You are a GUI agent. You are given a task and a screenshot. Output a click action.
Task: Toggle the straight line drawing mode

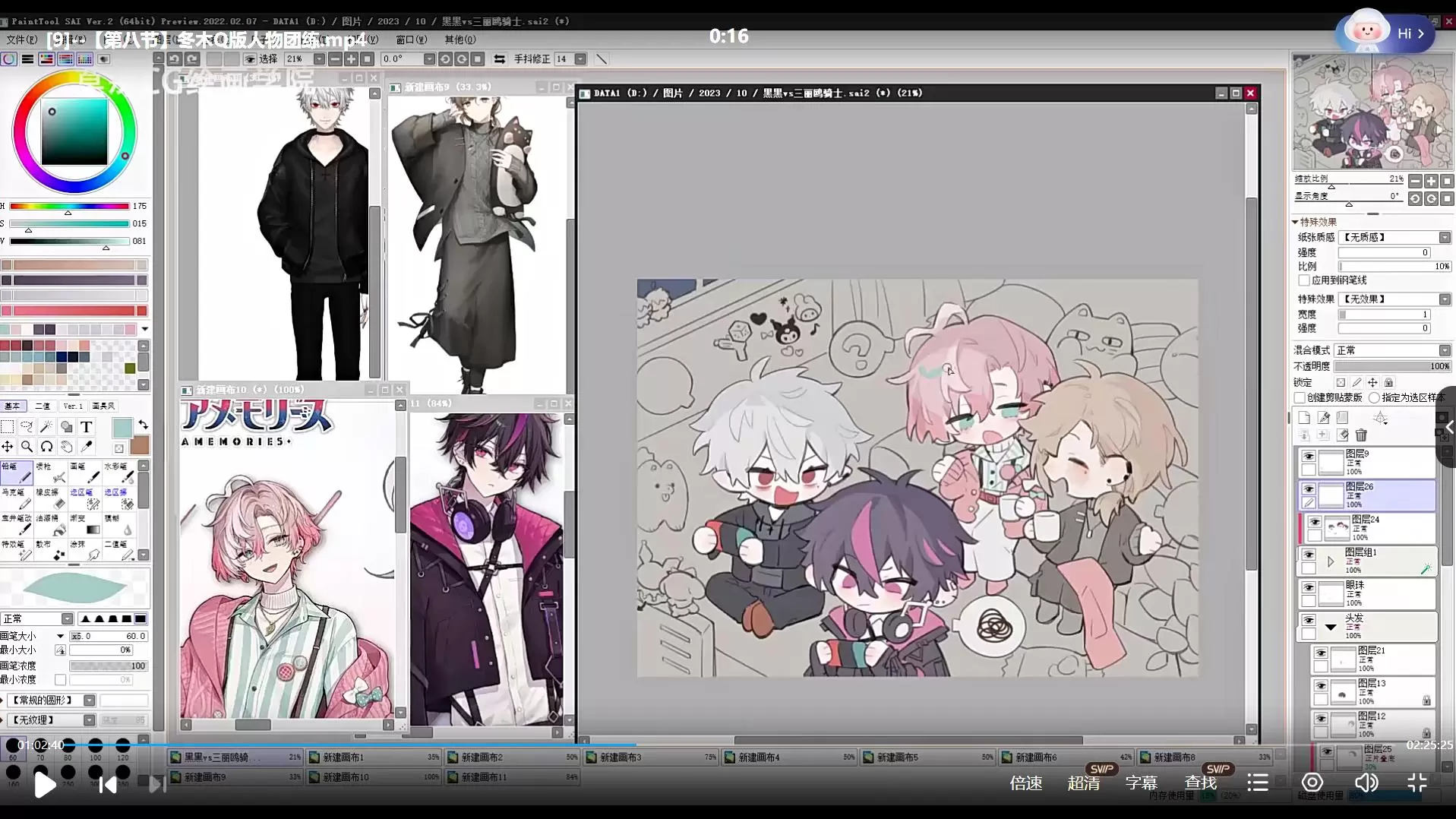[602, 58]
